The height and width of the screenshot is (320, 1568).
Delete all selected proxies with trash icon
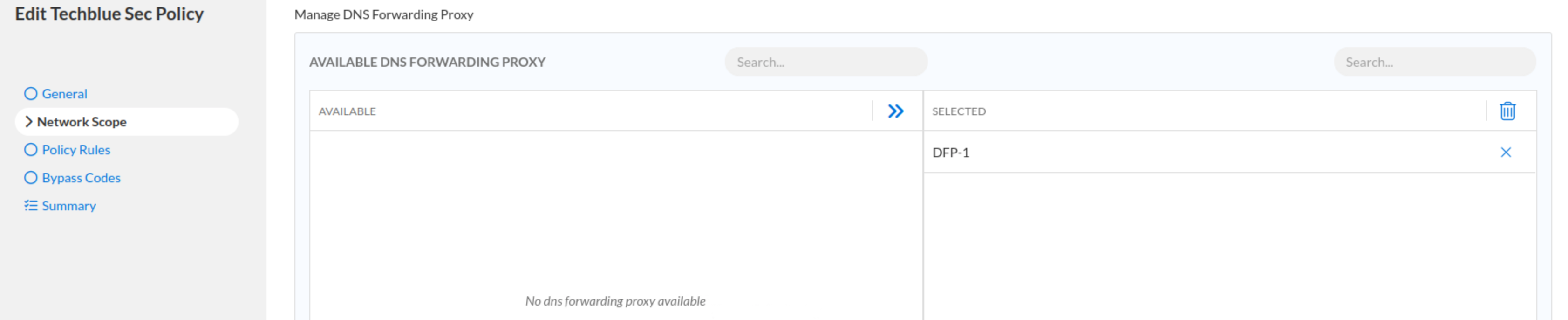click(1507, 111)
